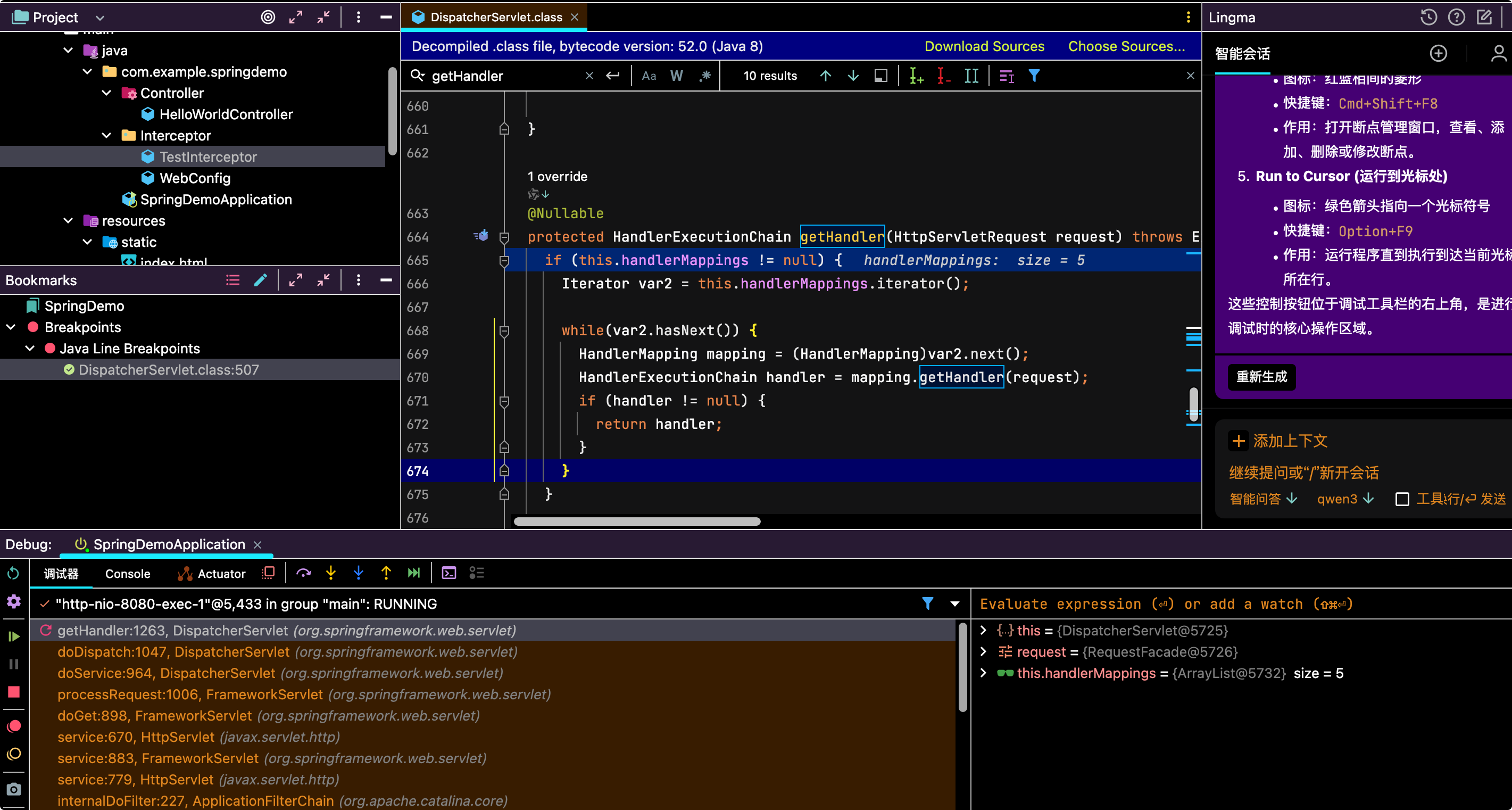The height and width of the screenshot is (810, 1512).
Task: Click Step Over in debug toolbar
Action: point(303,574)
